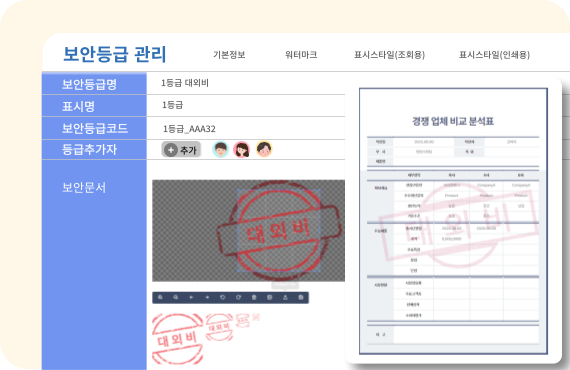Viewport: 570px width, 370px height.
Task: Click the 보안등급코드 field 1등급_AAA32
Action: (246, 128)
